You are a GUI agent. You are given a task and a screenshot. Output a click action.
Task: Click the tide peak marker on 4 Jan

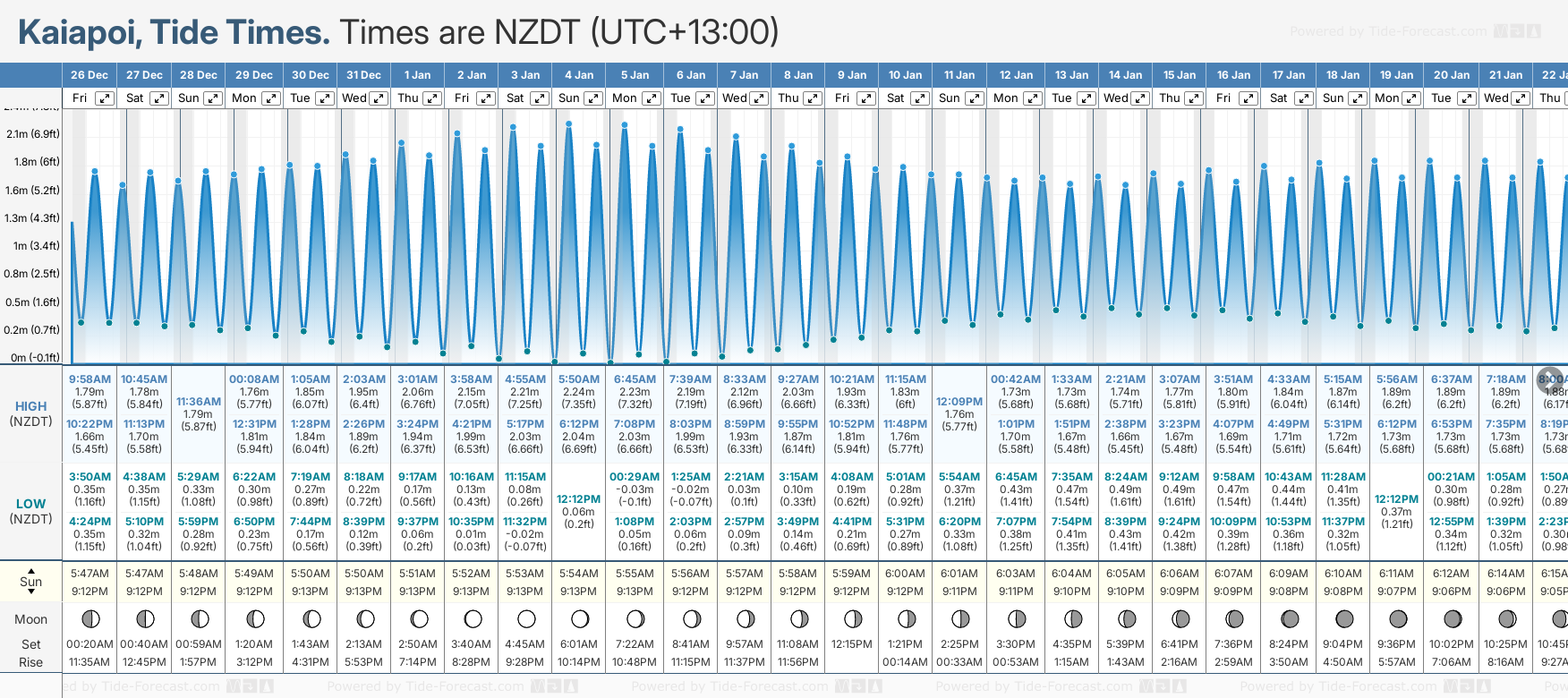[x=568, y=123]
